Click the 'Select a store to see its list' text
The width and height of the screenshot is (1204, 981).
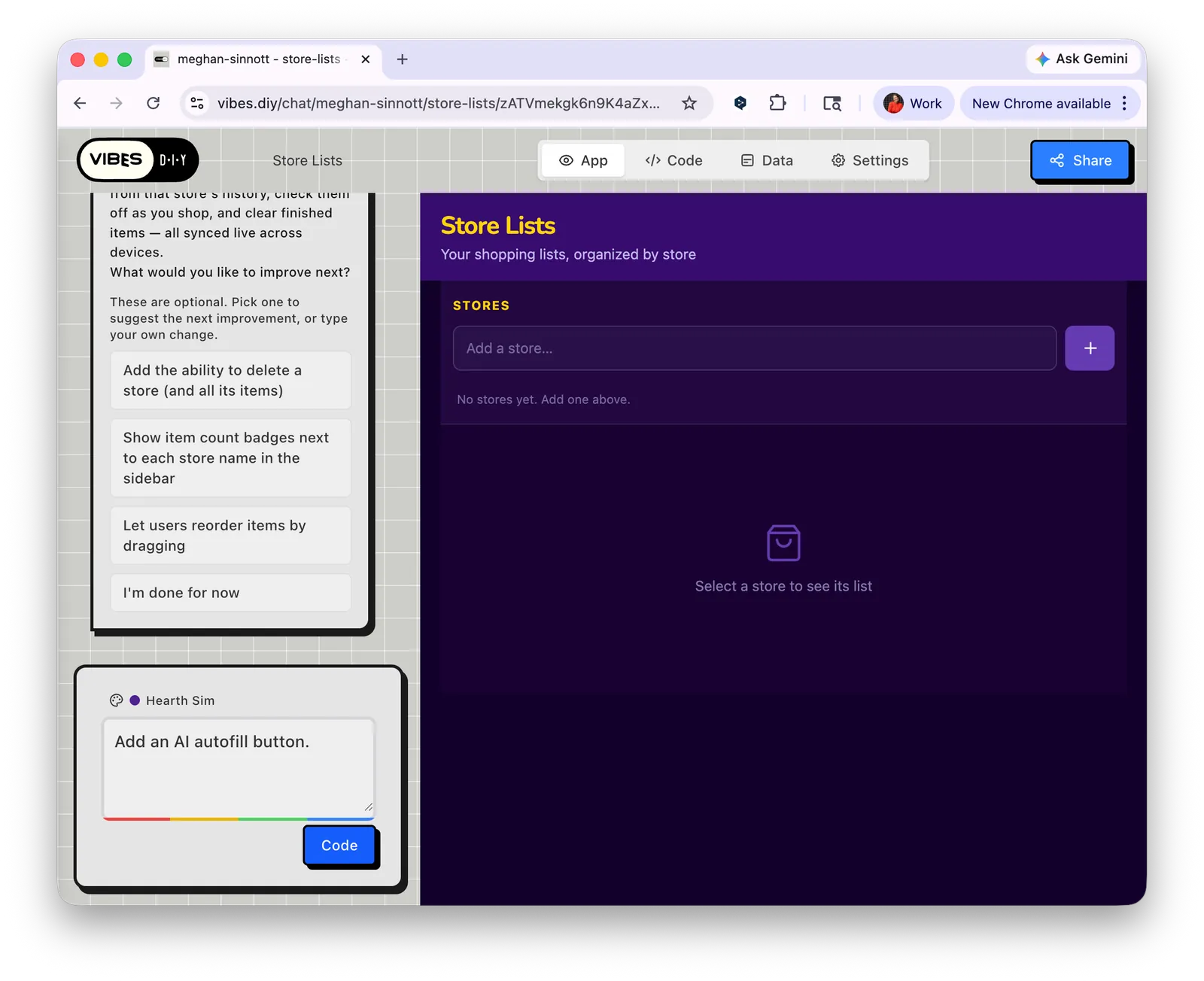point(783,586)
